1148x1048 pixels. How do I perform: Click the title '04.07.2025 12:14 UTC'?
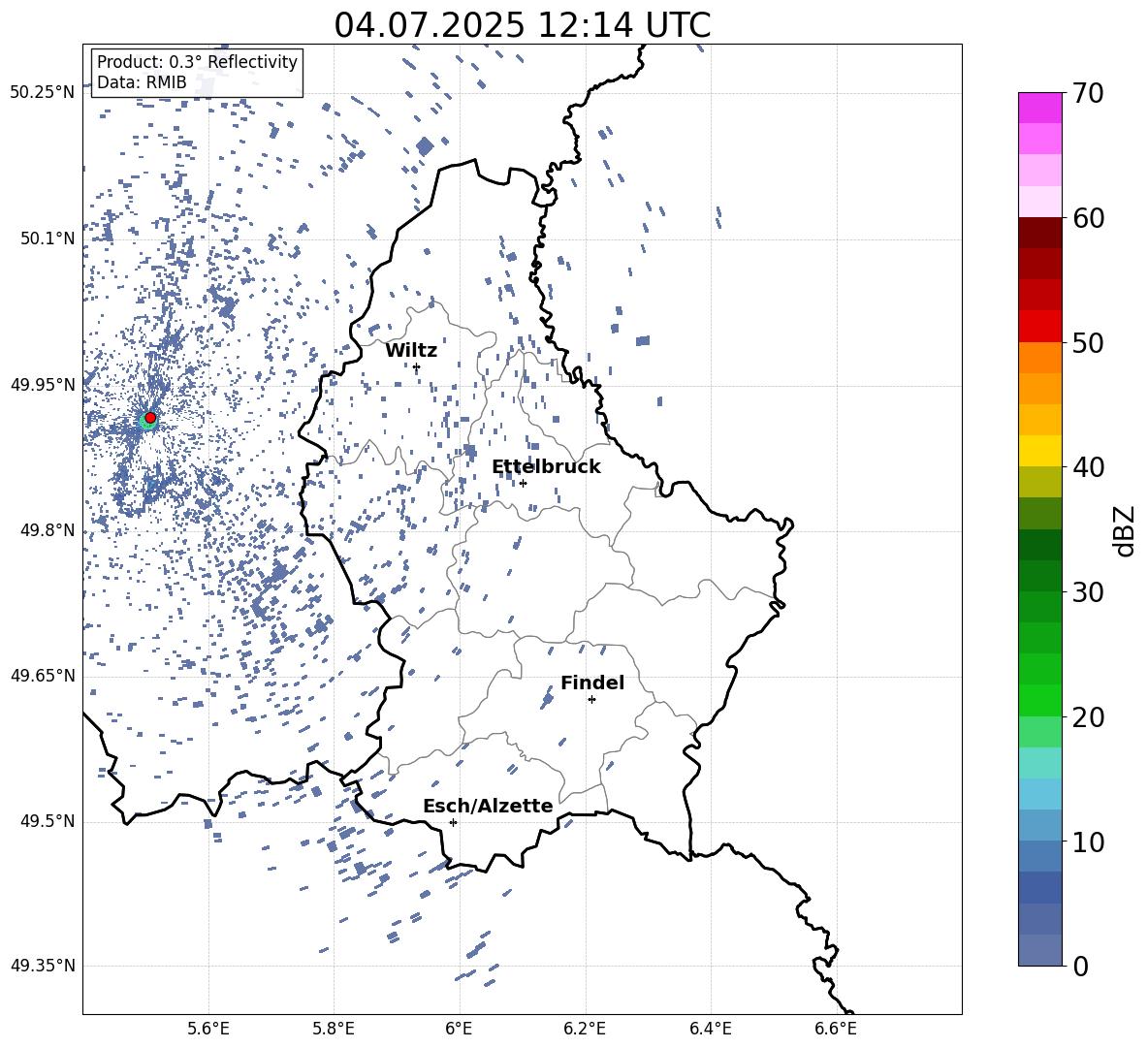pyautogui.click(x=522, y=25)
